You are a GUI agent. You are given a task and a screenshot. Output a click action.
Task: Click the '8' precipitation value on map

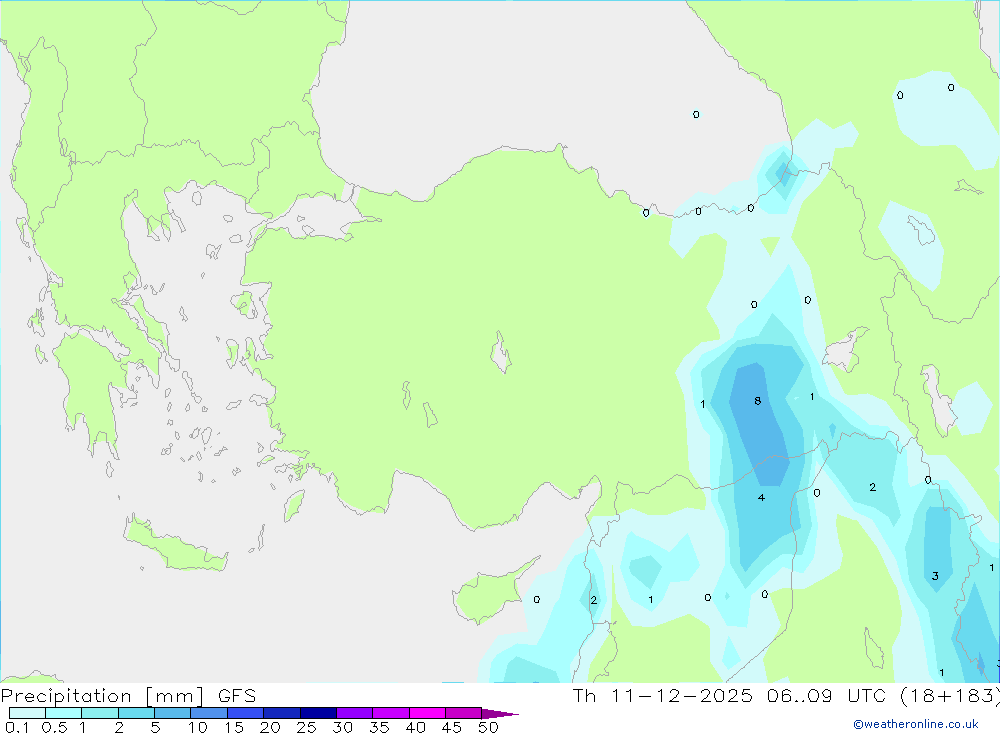coord(757,401)
